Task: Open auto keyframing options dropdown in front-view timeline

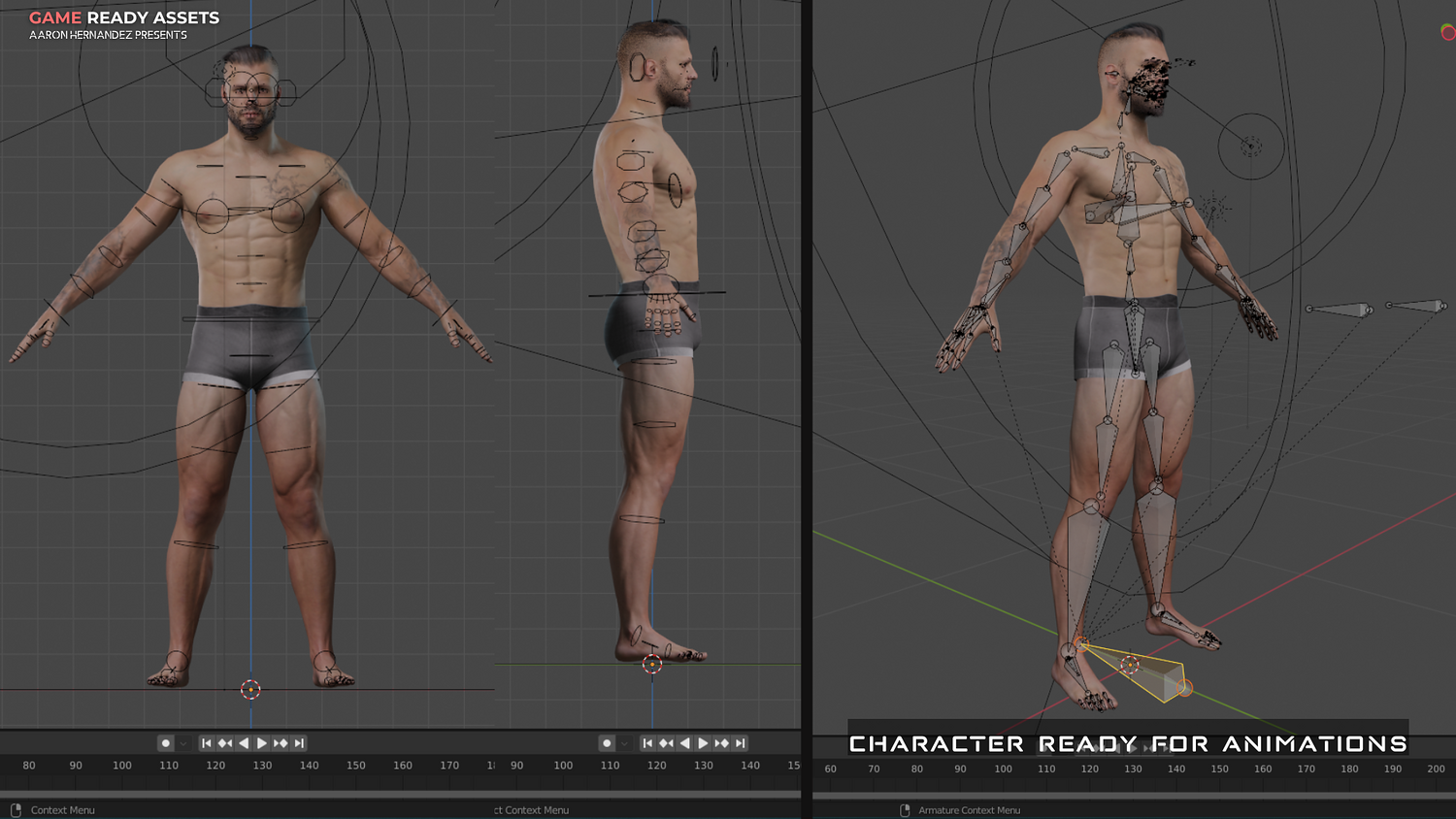Action: pyautogui.click(x=183, y=743)
